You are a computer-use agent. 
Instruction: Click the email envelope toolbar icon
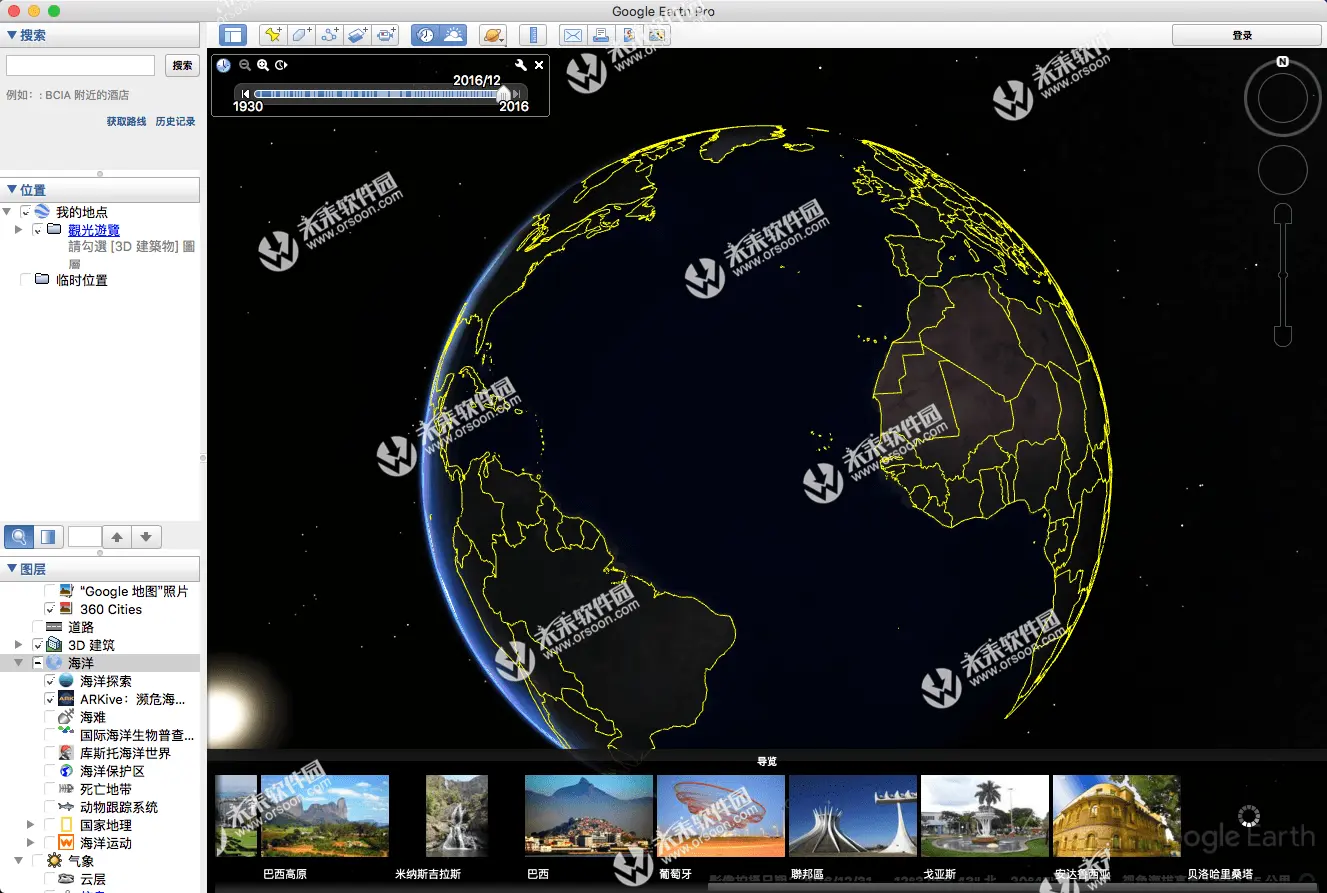click(573, 35)
